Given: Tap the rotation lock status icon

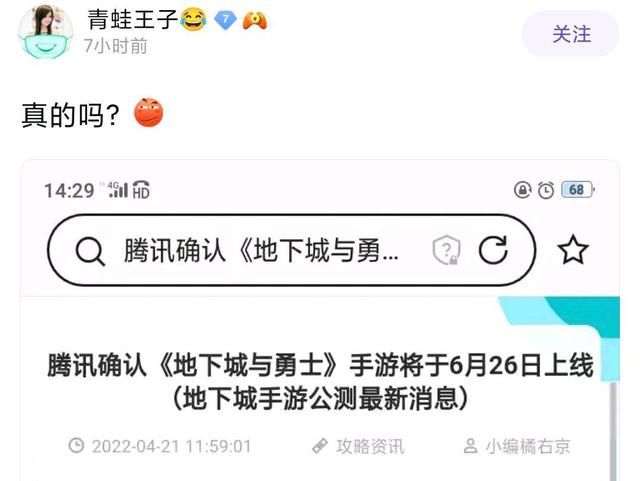Looking at the screenshot, I should coord(522,190).
